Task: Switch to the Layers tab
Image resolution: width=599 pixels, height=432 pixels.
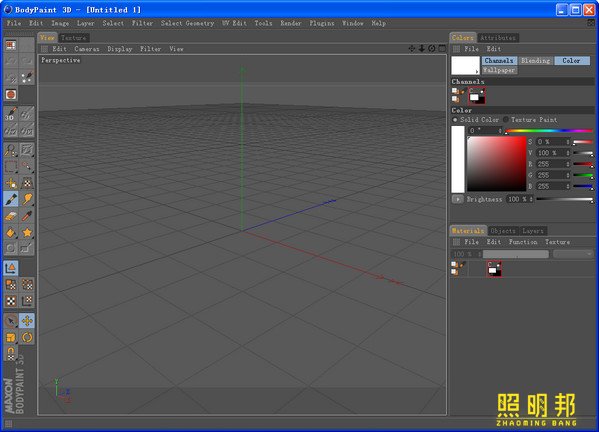Action: pos(533,231)
